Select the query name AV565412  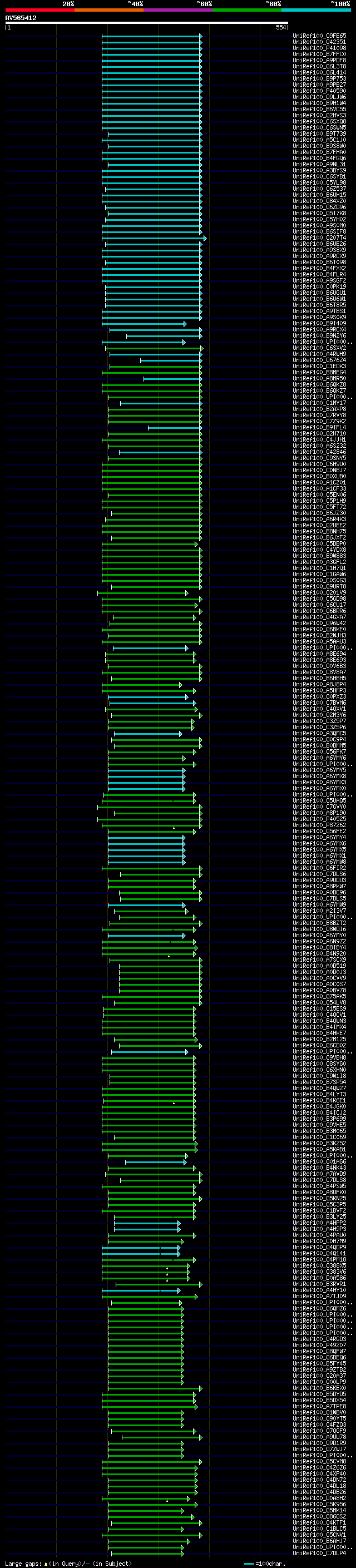click(x=21, y=18)
